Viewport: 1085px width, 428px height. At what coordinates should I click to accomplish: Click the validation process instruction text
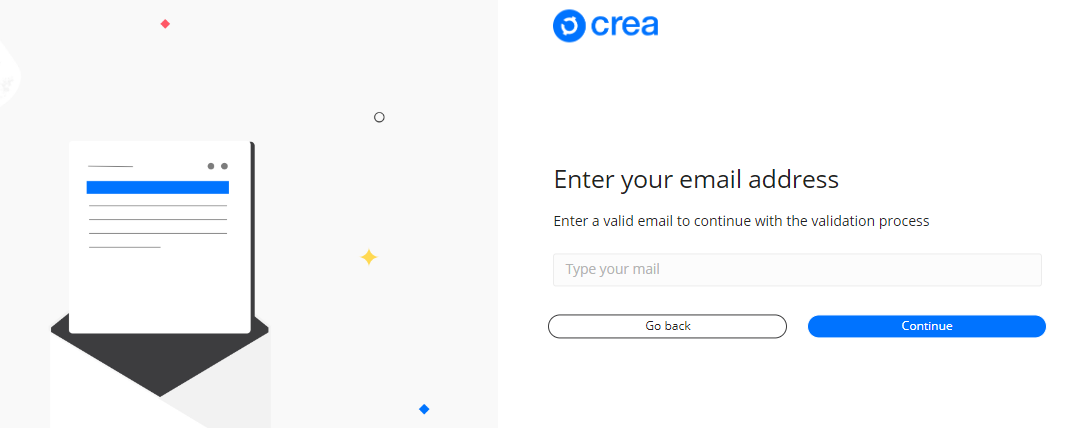coord(741,221)
